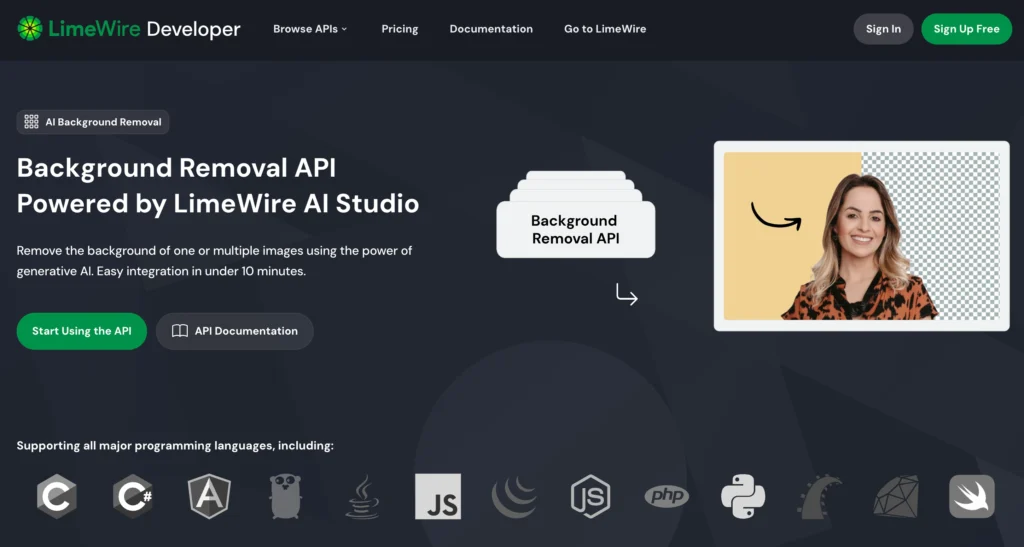Expand the Browse APIs dropdown
1024x547 pixels.
click(x=310, y=29)
